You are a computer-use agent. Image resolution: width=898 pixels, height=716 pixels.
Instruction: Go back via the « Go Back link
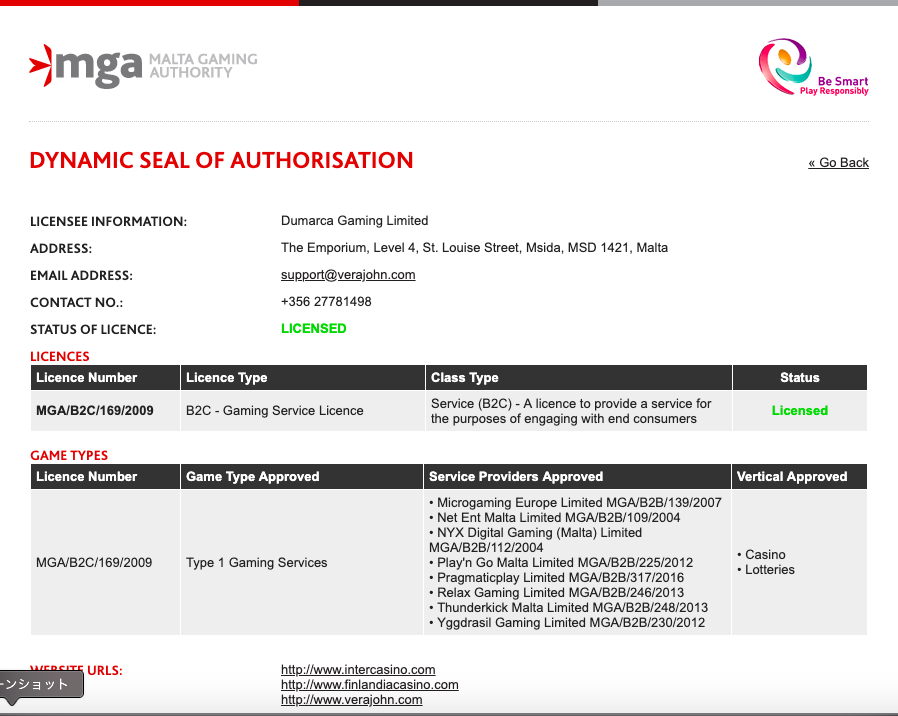click(x=838, y=163)
